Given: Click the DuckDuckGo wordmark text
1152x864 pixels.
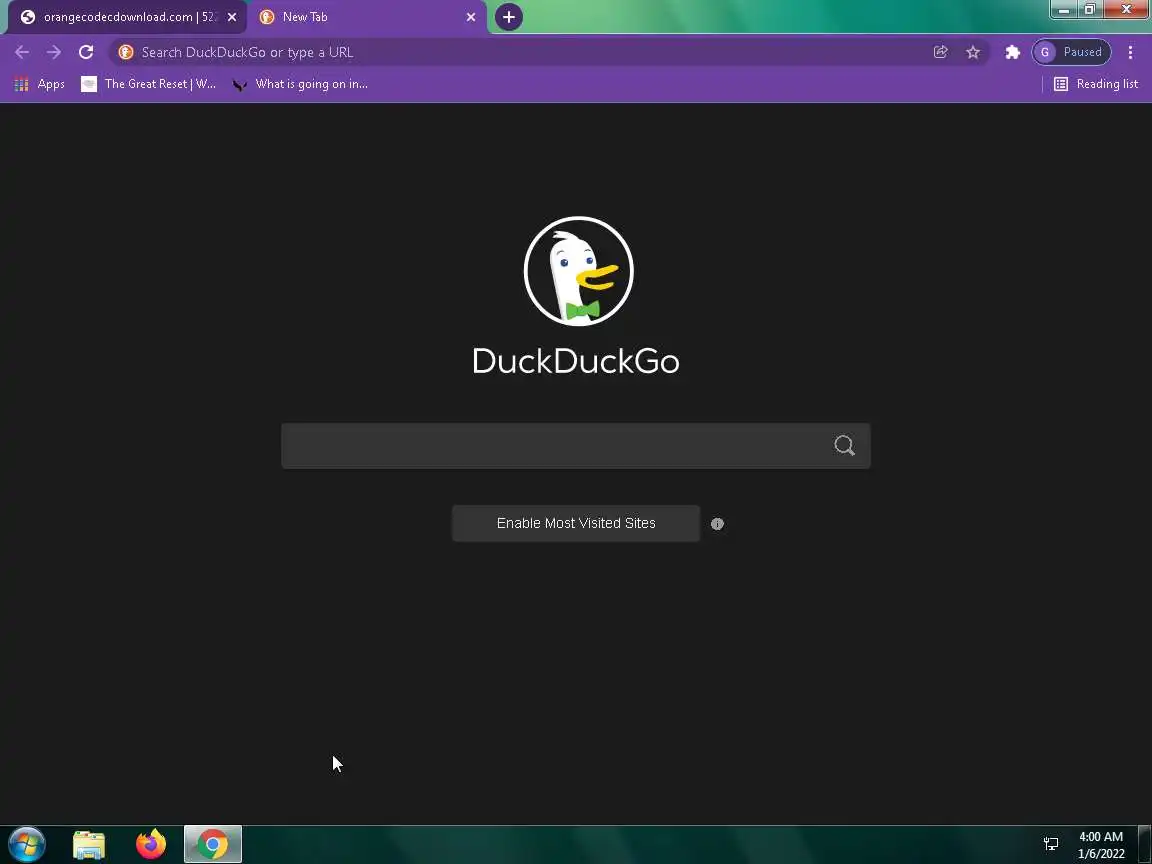Looking at the screenshot, I should 575,361.
